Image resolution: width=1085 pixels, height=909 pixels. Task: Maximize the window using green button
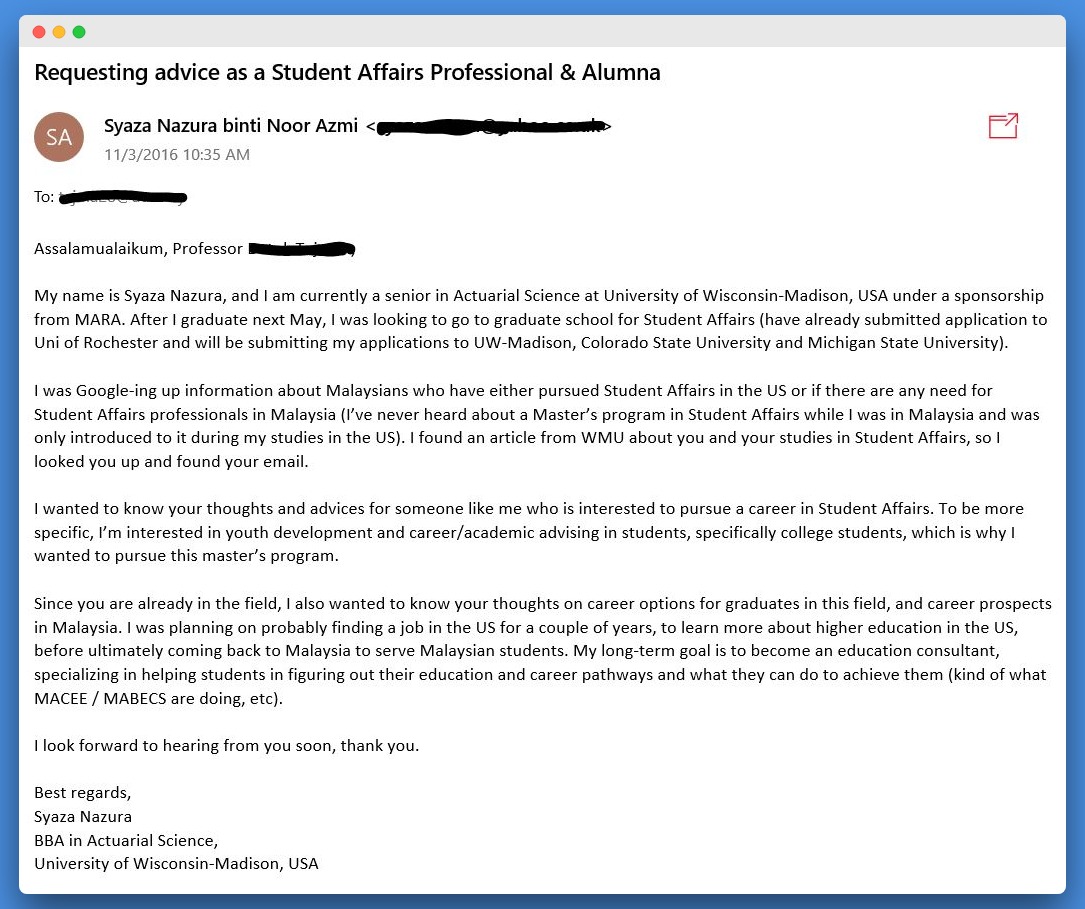point(79,32)
